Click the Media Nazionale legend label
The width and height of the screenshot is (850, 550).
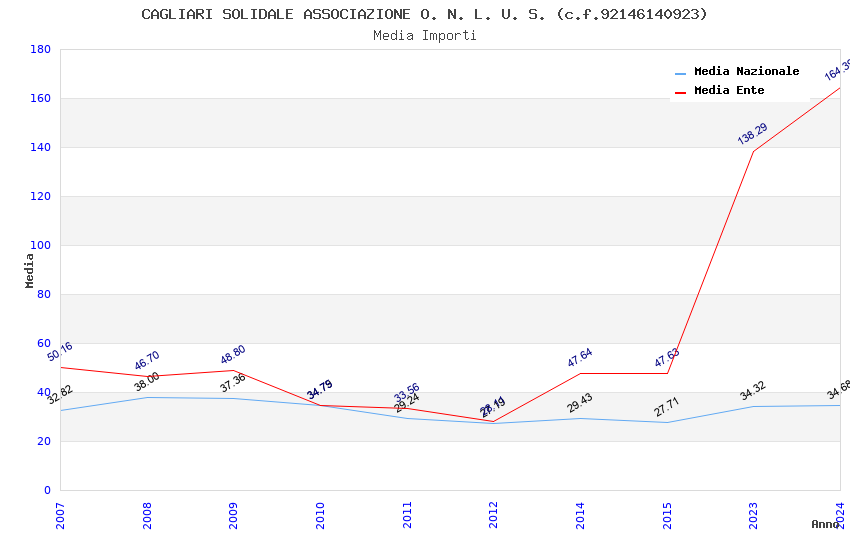[x=746, y=71]
